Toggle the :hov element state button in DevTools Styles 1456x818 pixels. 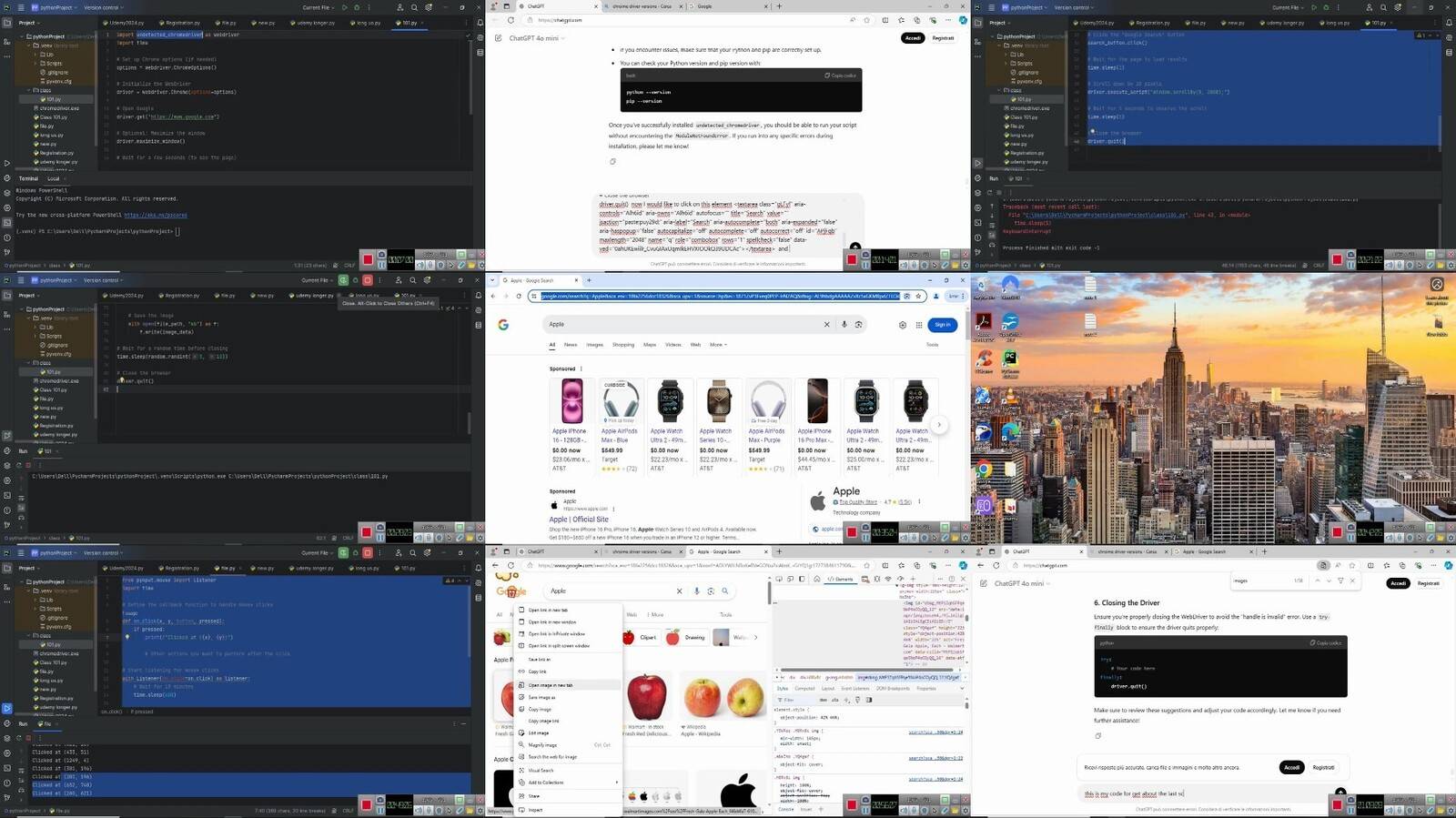(824, 700)
